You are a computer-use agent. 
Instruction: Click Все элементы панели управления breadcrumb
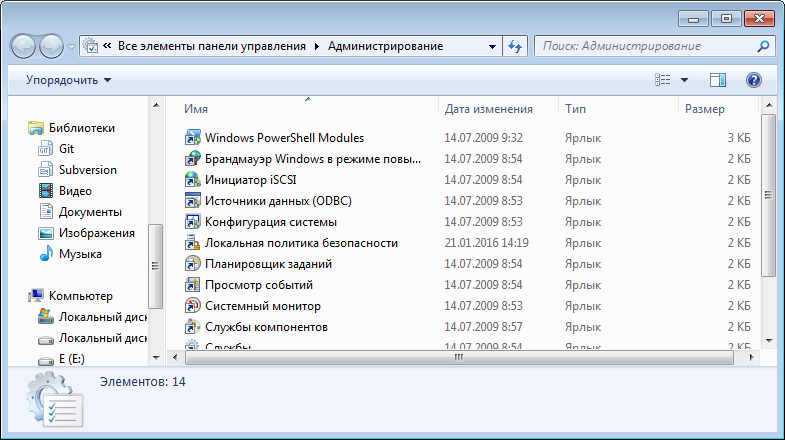[211, 46]
